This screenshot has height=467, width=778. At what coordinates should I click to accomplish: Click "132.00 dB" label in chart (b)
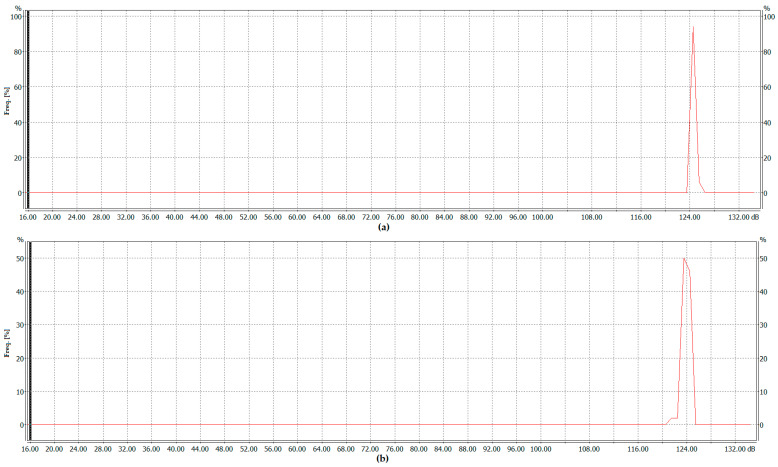(740, 449)
